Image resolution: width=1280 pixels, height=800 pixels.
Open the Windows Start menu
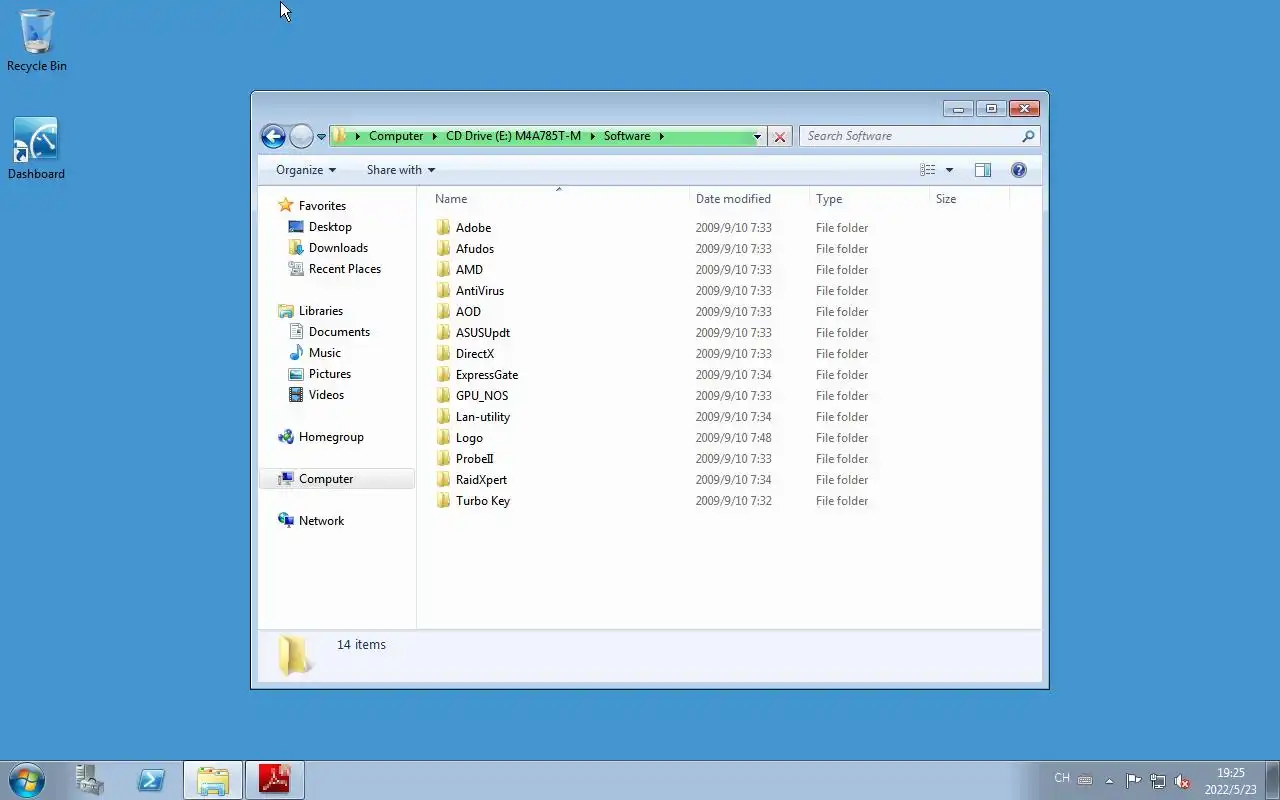click(27, 780)
